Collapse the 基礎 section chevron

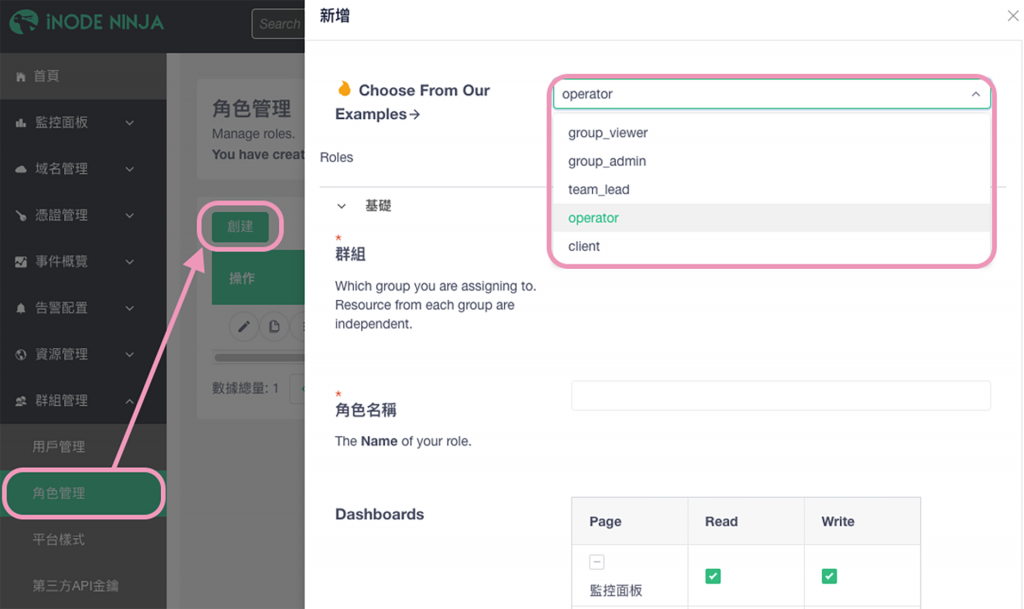tap(341, 206)
